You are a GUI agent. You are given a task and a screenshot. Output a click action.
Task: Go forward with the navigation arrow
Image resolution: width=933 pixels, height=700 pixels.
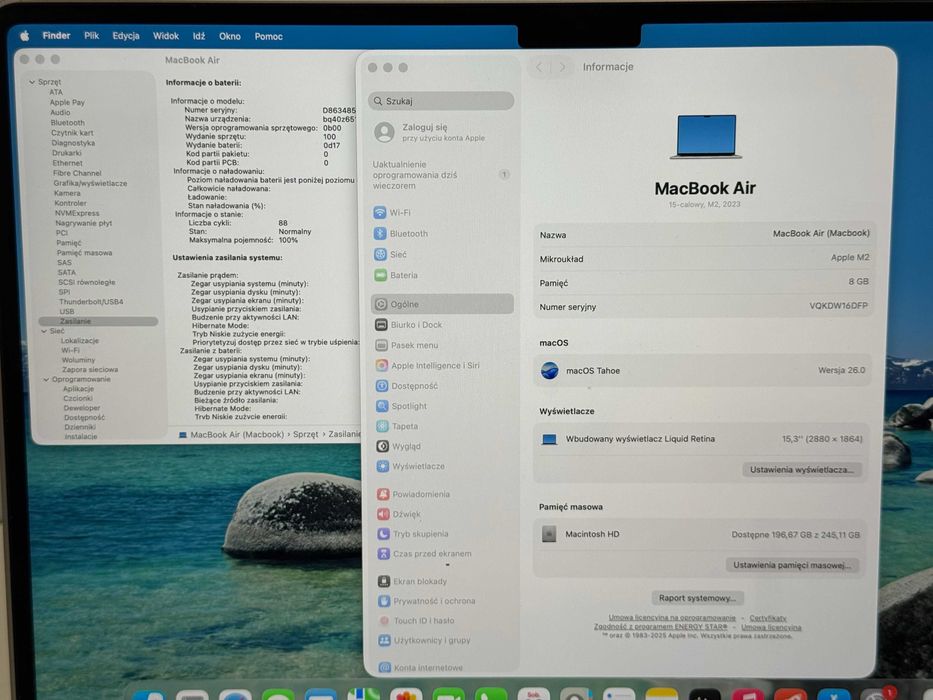click(x=562, y=67)
